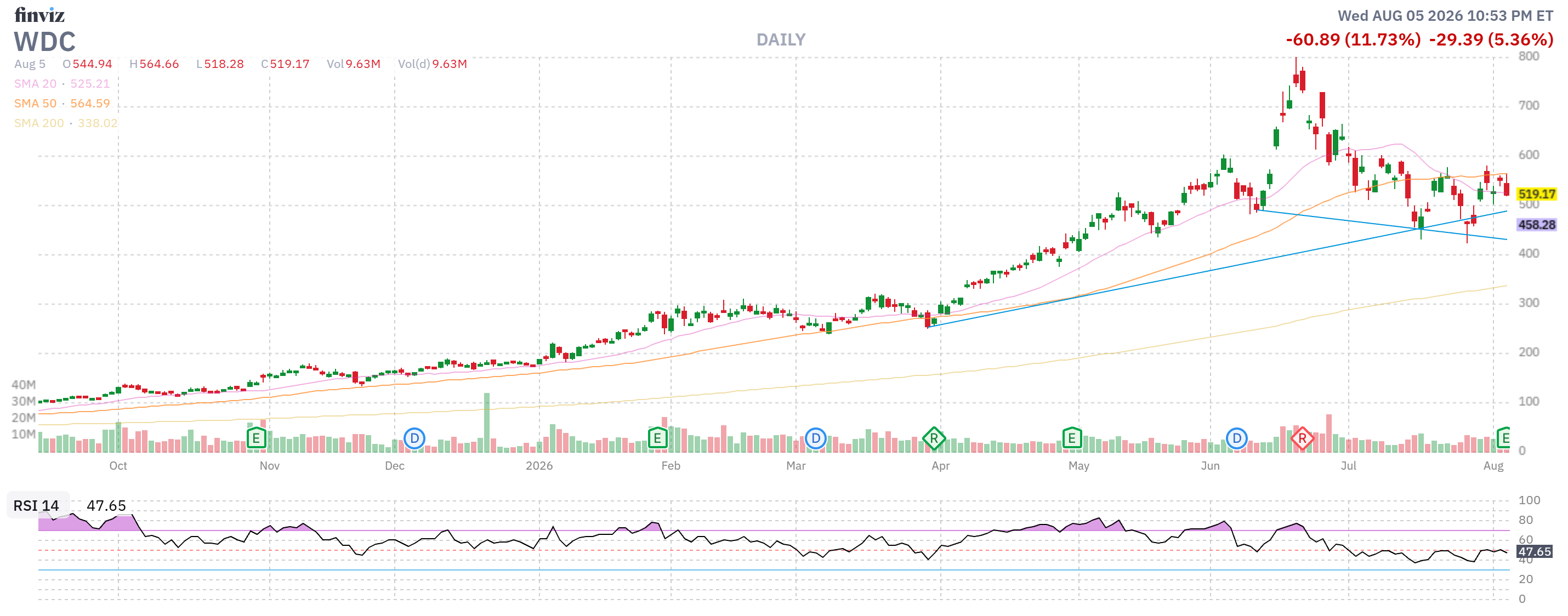Click the SMA 200 value 338.02
1568x616 pixels.
tap(98, 123)
